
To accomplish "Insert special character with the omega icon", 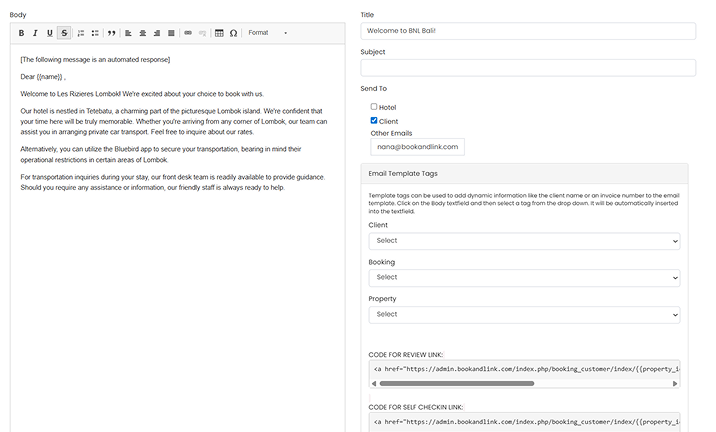I will point(233,33).
